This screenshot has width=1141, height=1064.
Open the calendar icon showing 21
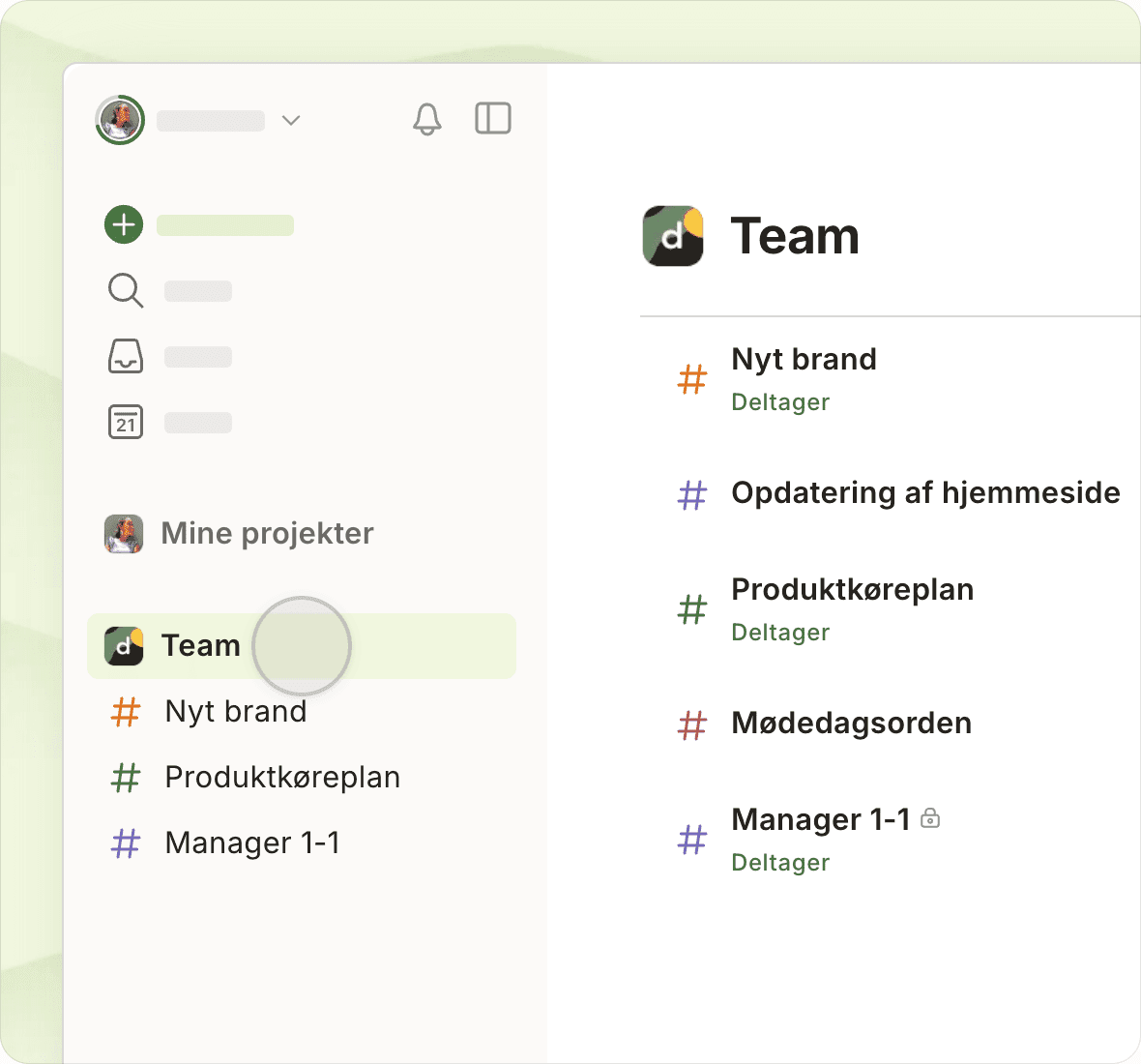[x=126, y=422]
